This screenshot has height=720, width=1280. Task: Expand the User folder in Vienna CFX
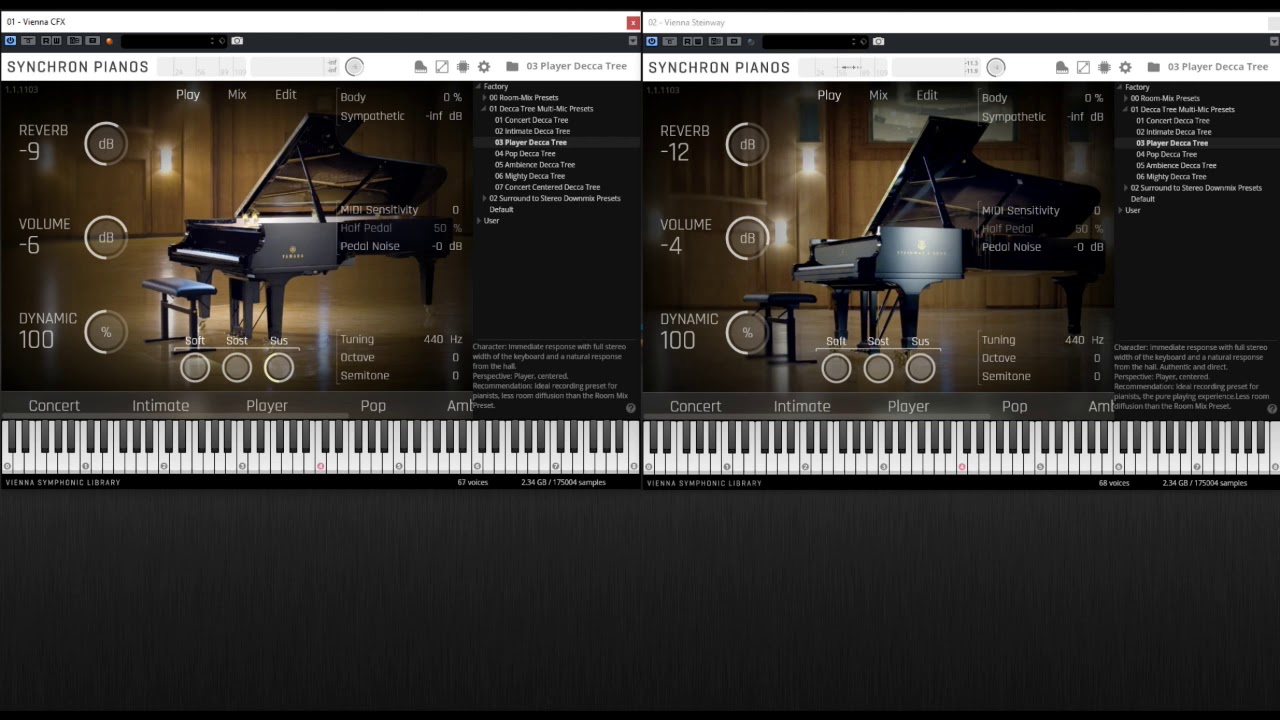click(x=478, y=220)
